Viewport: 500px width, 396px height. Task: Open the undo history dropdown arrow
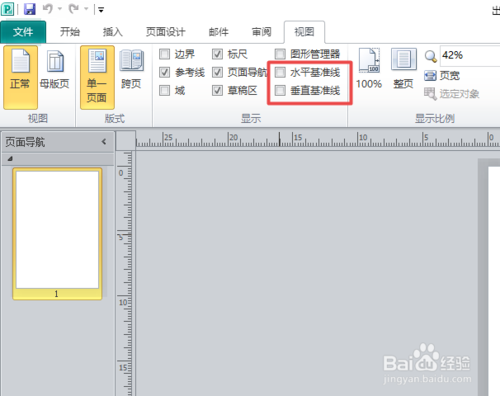(60, 9)
